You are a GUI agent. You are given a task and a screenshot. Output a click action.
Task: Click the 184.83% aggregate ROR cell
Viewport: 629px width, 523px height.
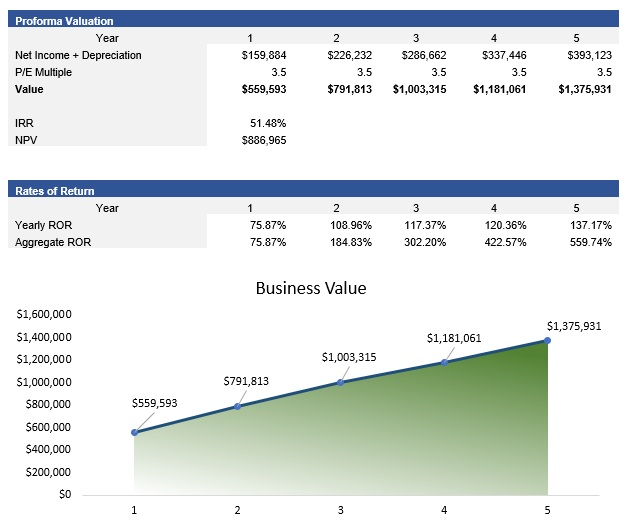tap(351, 242)
